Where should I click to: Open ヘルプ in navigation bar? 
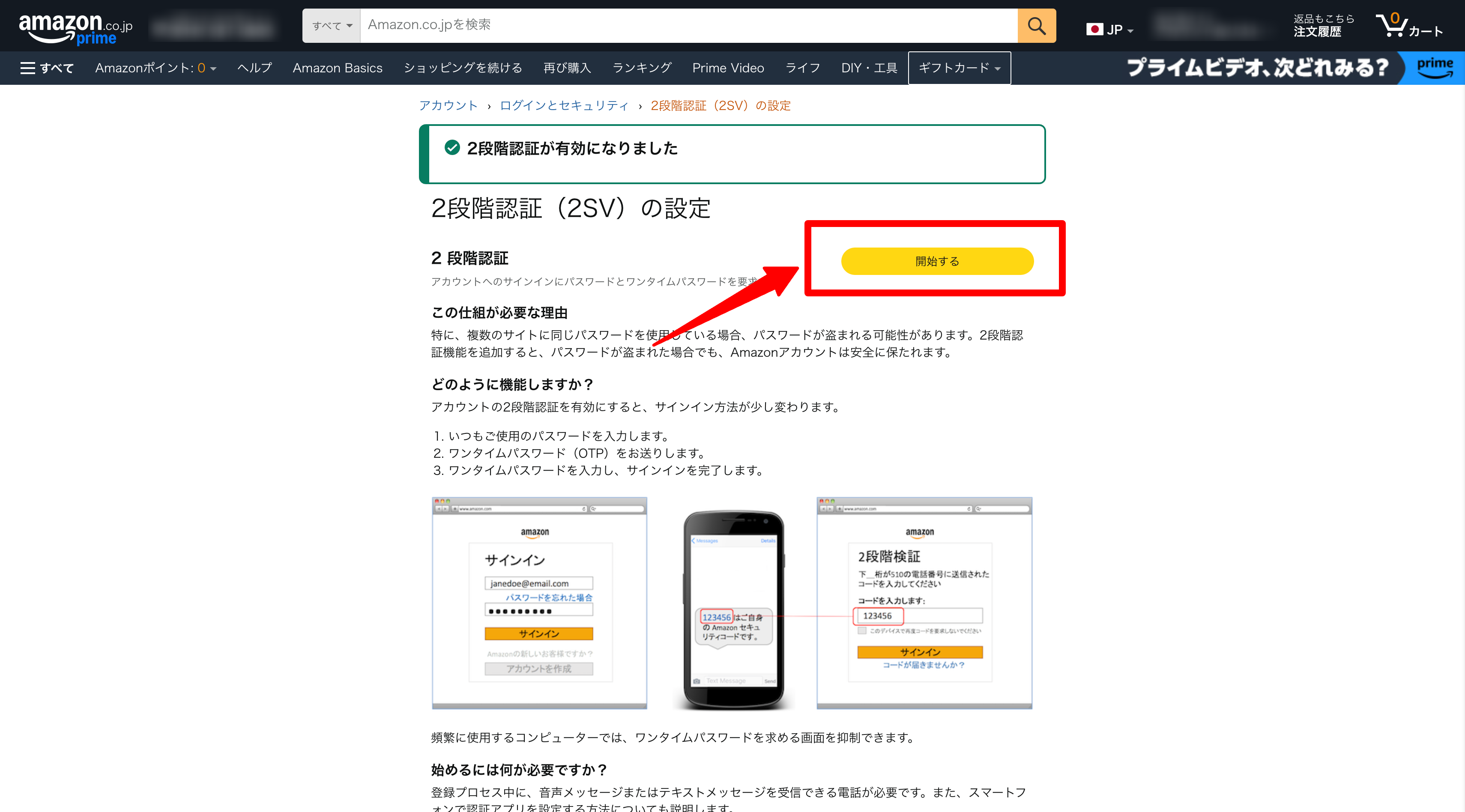pyautogui.click(x=254, y=68)
